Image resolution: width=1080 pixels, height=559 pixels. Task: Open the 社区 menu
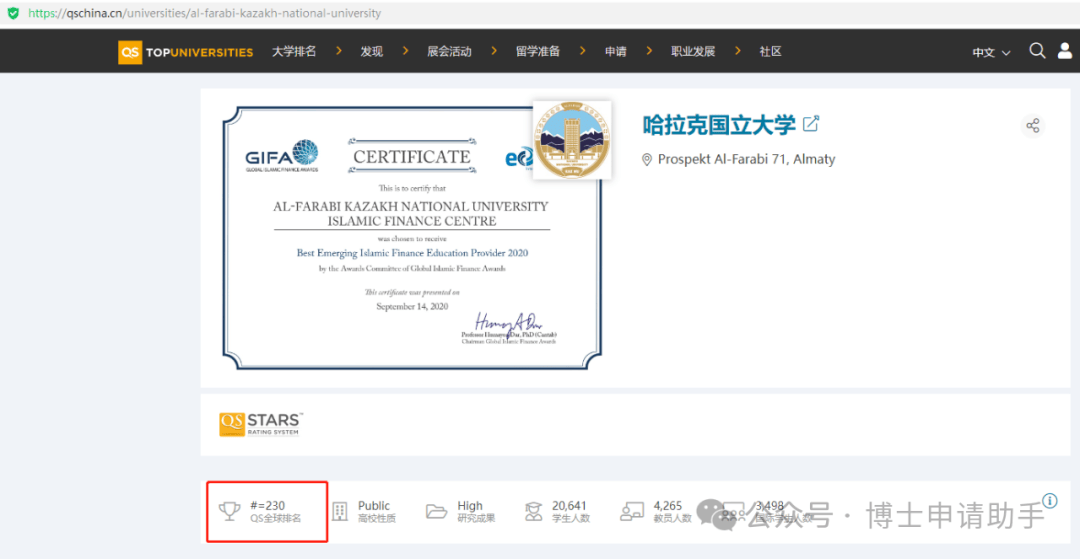(x=771, y=52)
